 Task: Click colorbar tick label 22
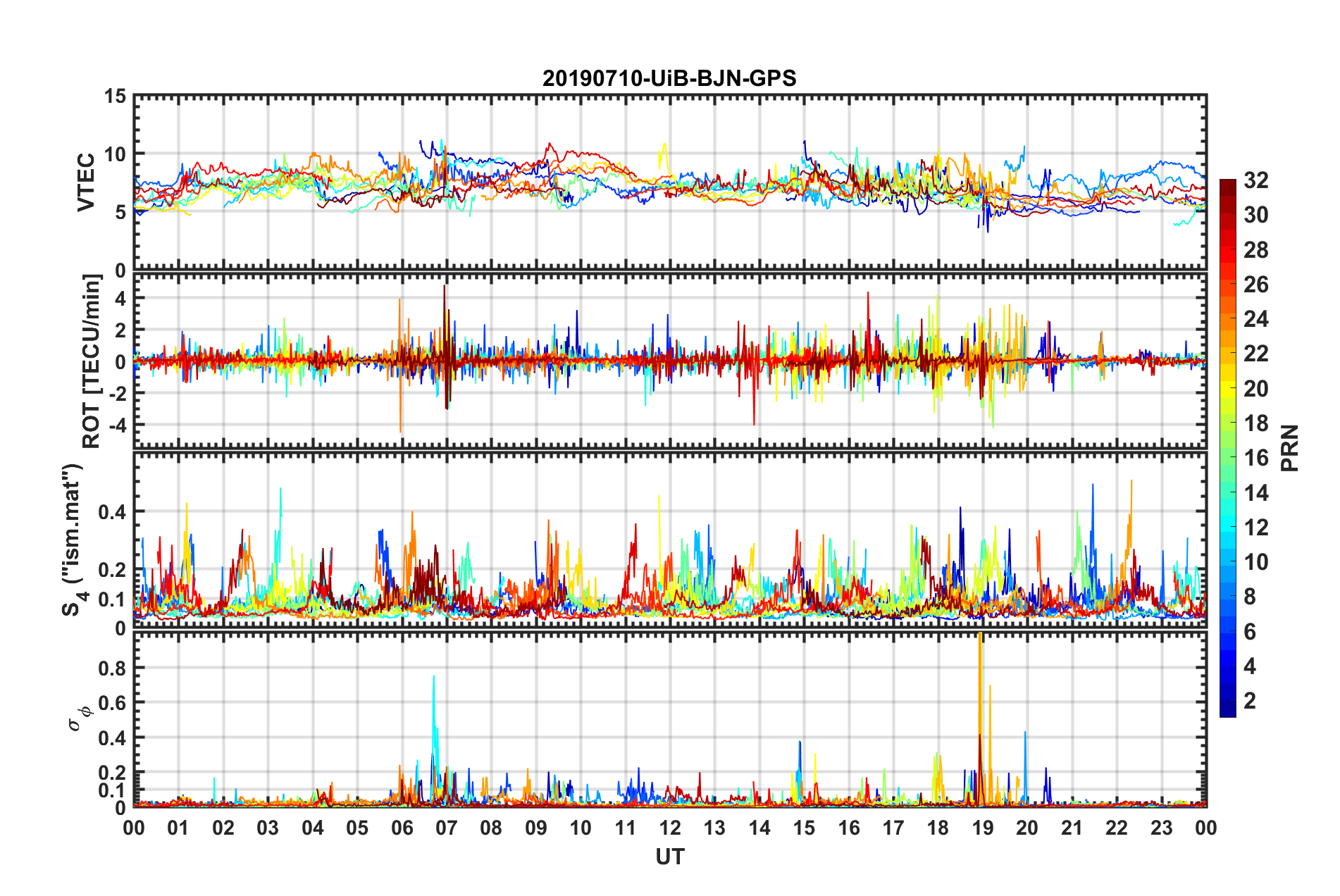tap(1255, 354)
